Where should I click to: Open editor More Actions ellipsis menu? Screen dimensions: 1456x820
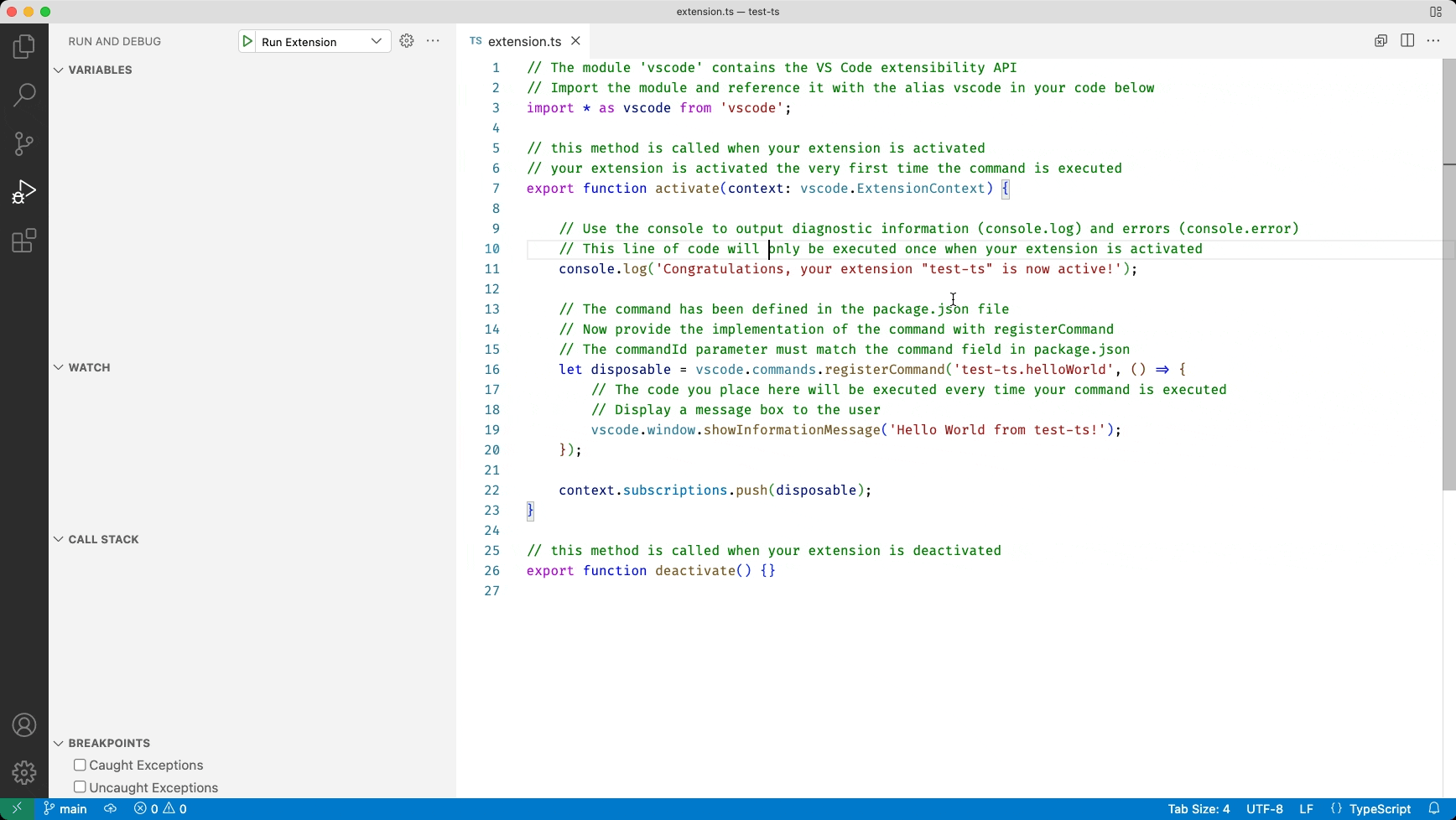coord(1434,40)
